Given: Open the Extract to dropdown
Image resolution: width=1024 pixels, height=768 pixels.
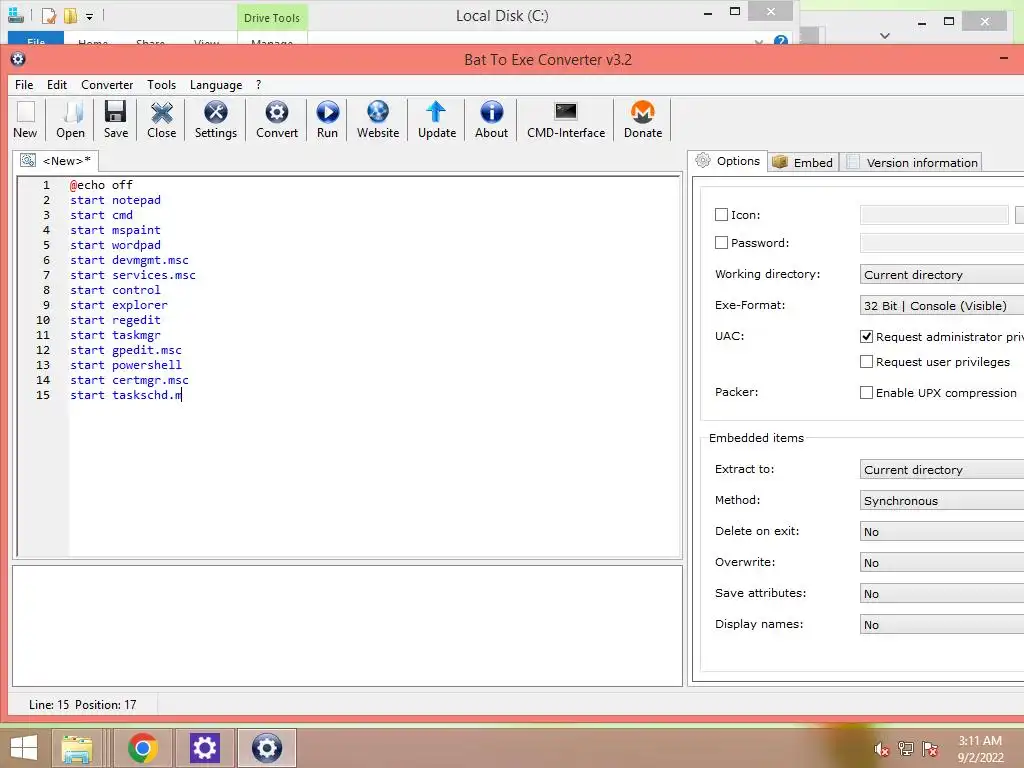Looking at the screenshot, I should click(x=942, y=470).
